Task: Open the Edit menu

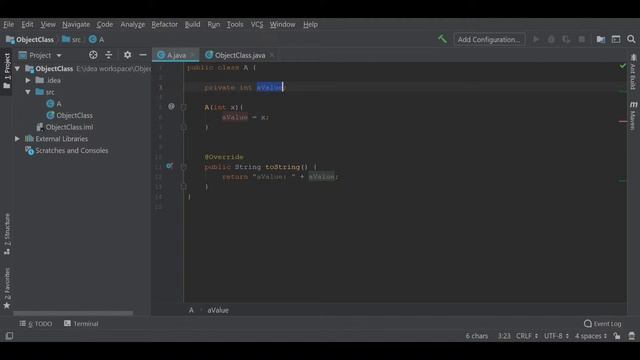Action: click(27, 24)
